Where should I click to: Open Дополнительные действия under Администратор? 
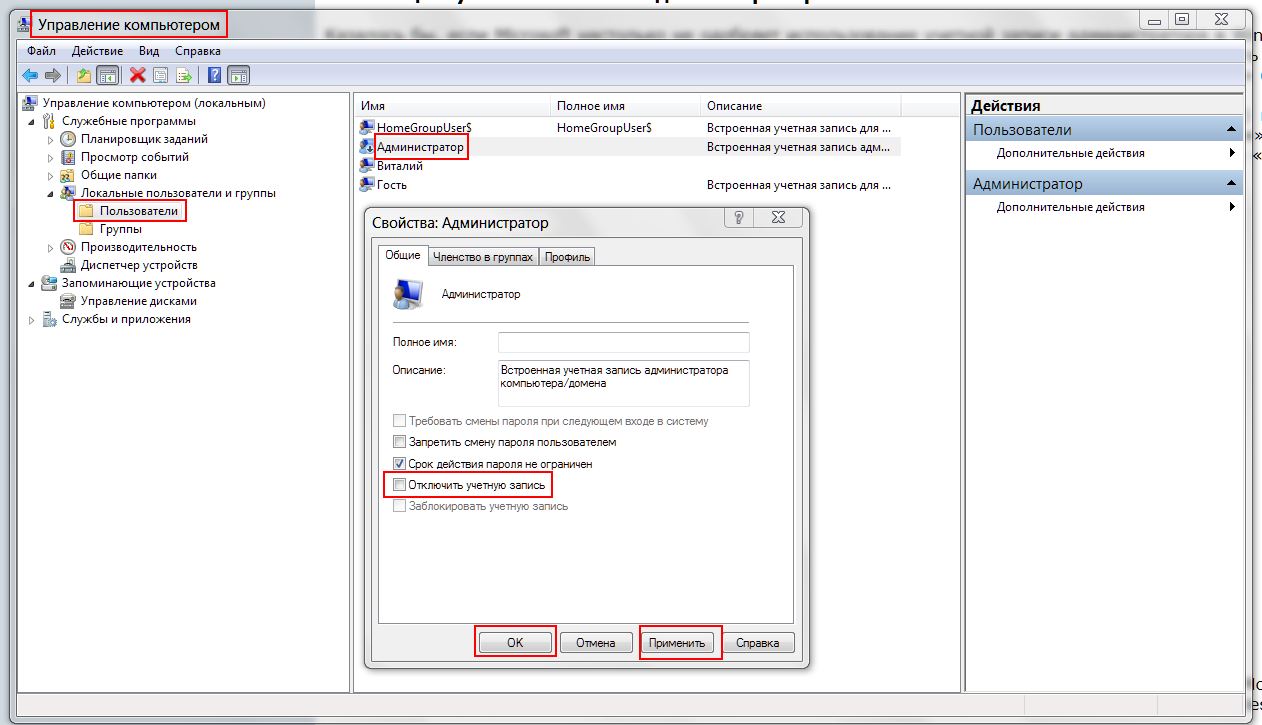click(1106, 207)
